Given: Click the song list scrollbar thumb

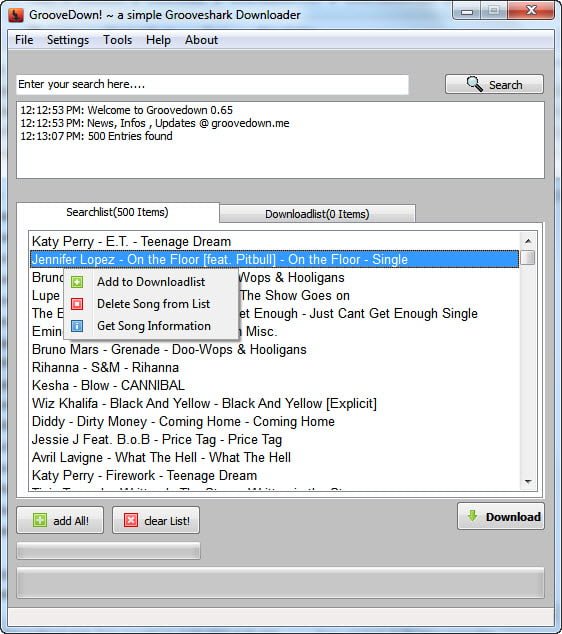Looking at the screenshot, I should 528,258.
